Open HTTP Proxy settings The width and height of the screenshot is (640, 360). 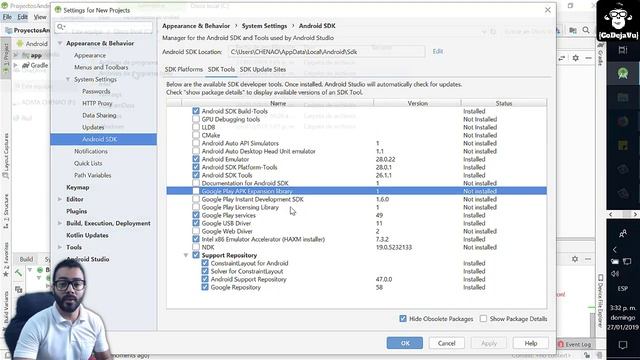[97, 103]
